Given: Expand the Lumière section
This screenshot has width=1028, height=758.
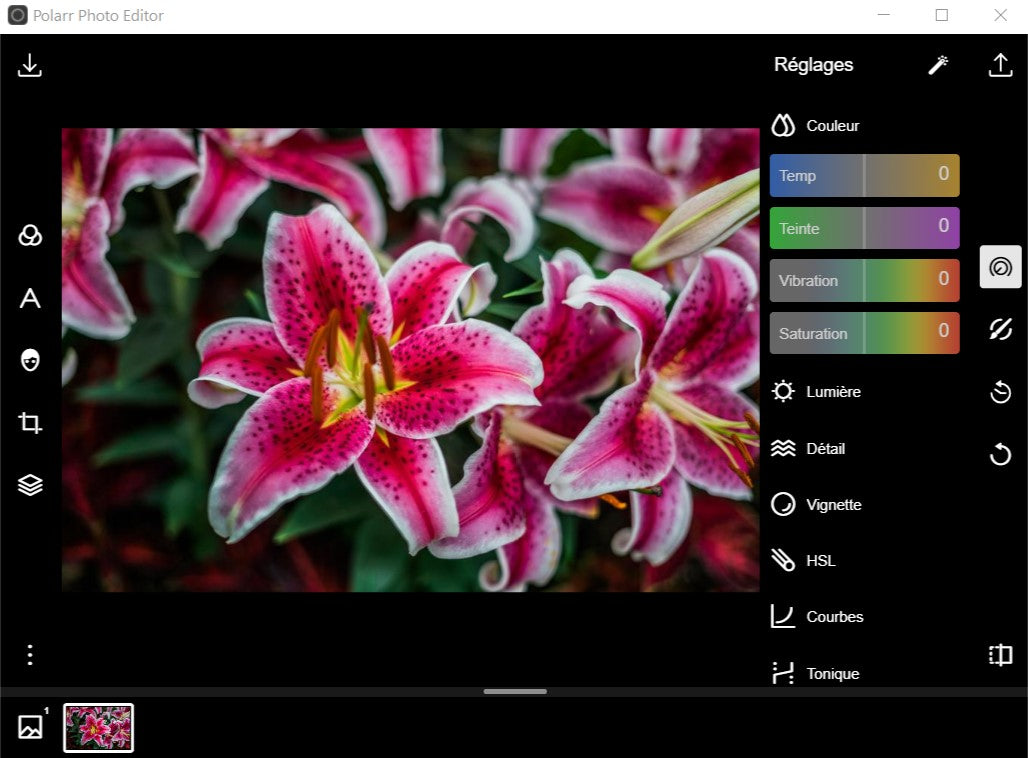Looking at the screenshot, I should point(832,392).
